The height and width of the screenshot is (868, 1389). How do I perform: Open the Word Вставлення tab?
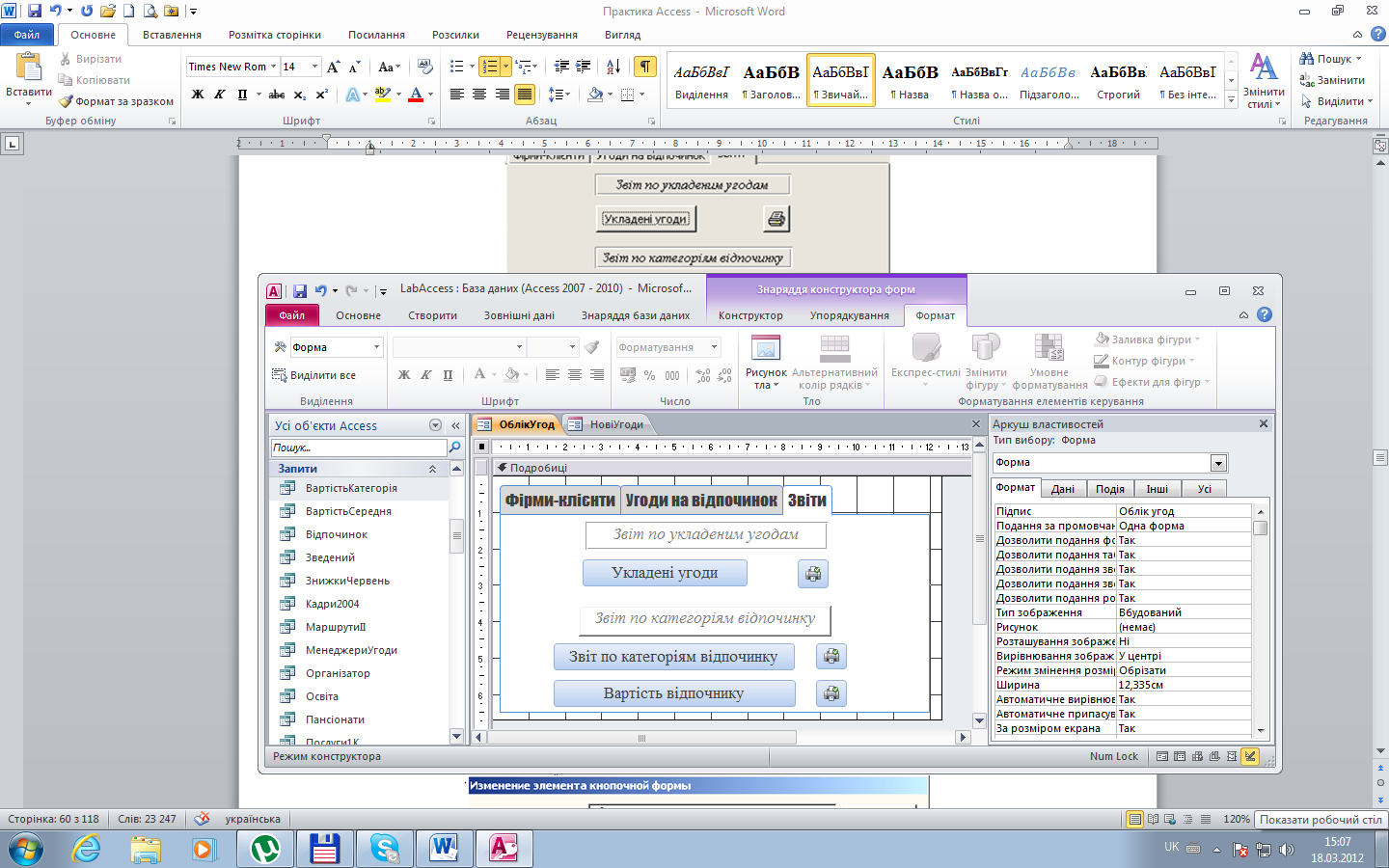172,35
